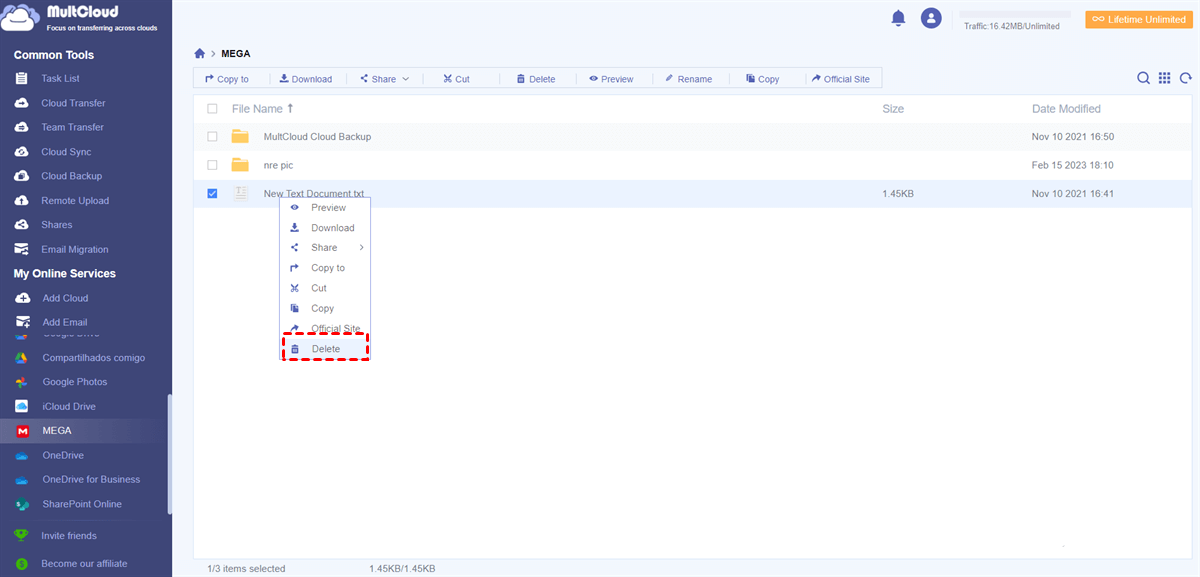Click MEGA in breadcrumb path
1200x577 pixels.
[x=236, y=53]
